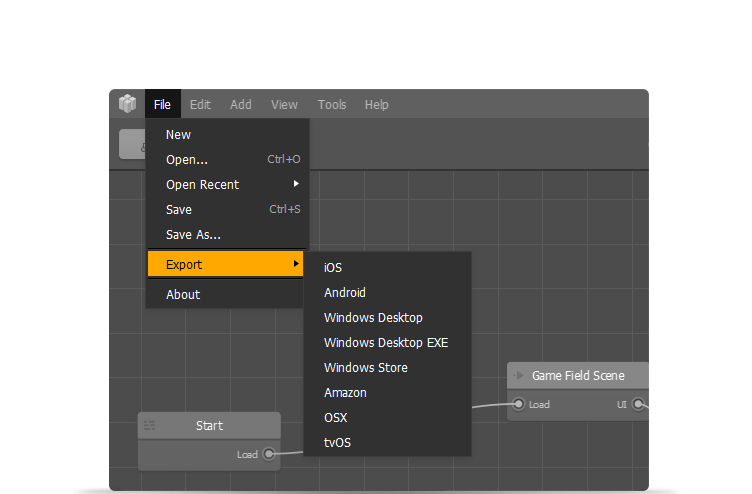Open the Add menu
The height and width of the screenshot is (494, 752).
(x=241, y=104)
